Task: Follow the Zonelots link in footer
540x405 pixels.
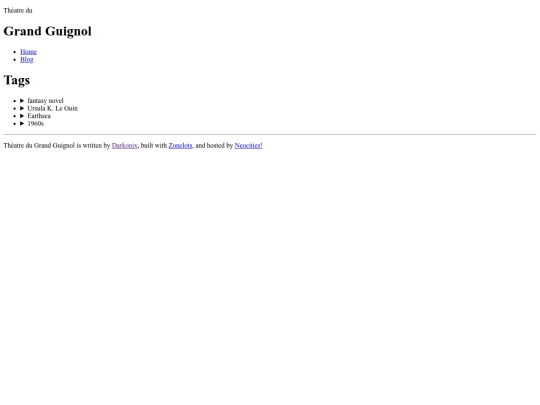Action: 180,145
